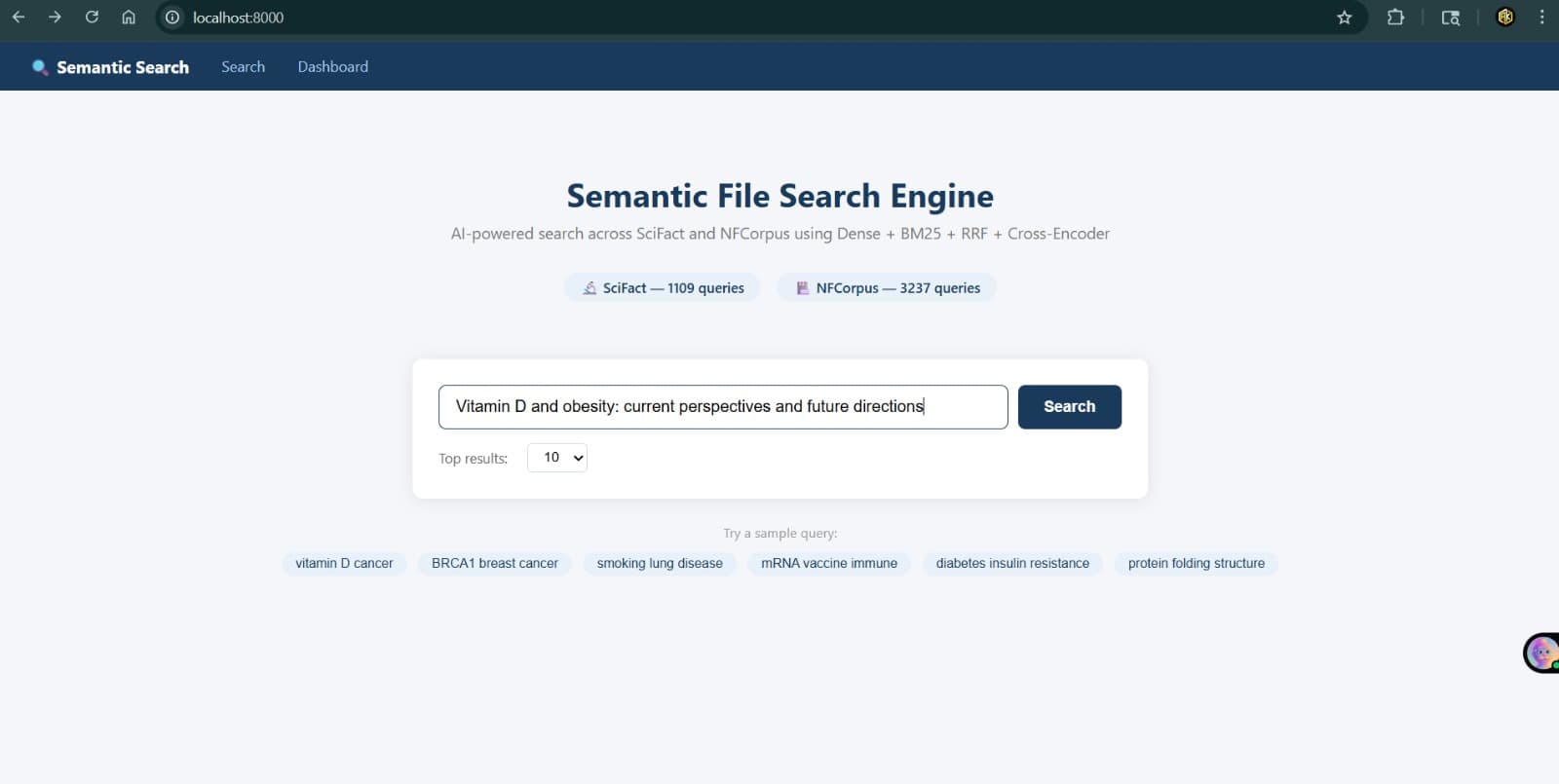Open the browser three-dot menu
Image resolution: width=1559 pixels, height=784 pixels.
[x=1541, y=18]
